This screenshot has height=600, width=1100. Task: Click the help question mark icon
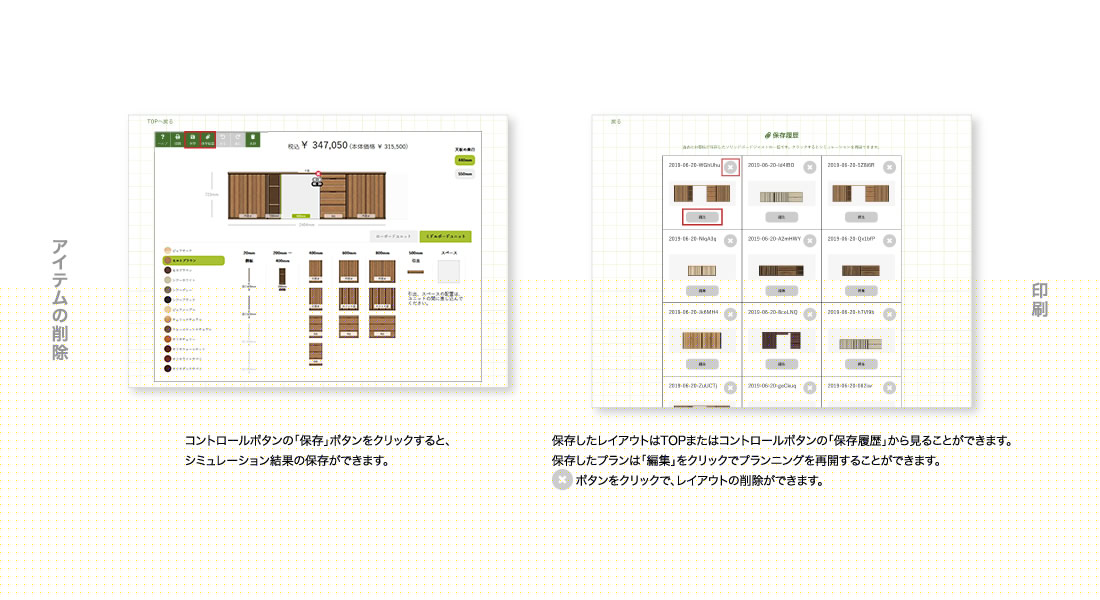(x=162, y=140)
